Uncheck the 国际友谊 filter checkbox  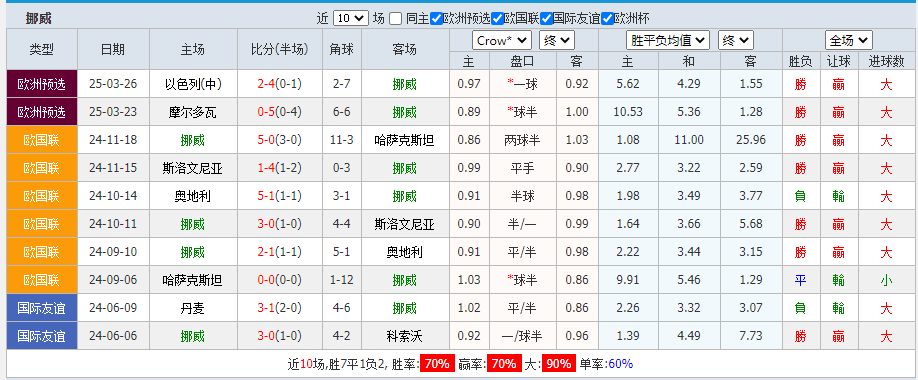tap(546, 19)
